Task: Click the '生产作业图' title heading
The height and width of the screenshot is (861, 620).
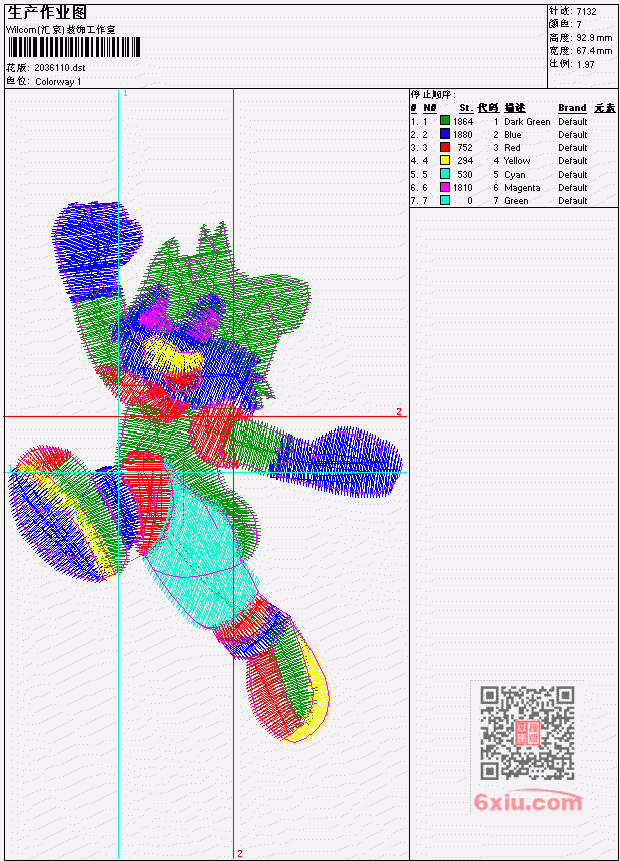Action: click(x=47, y=13)
